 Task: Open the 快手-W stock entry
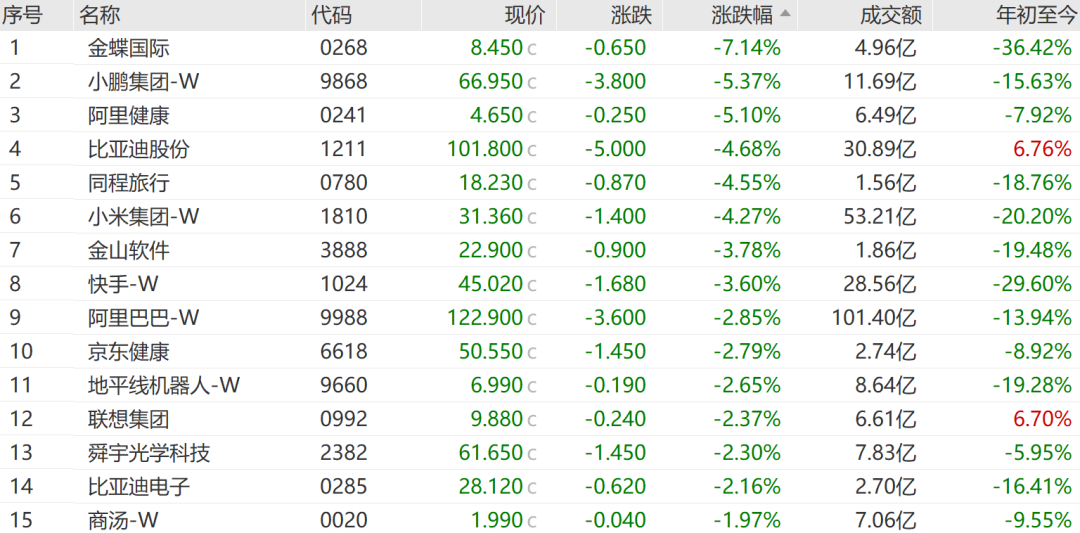(x=116, y=284)
